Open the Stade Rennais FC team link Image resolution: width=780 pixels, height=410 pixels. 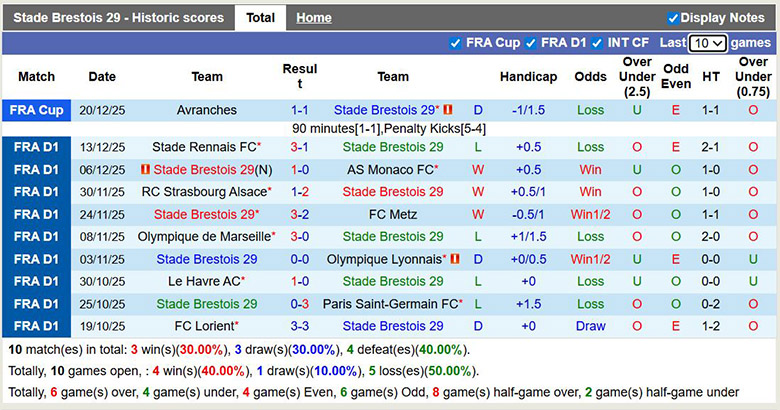click(x=203, y=147)
